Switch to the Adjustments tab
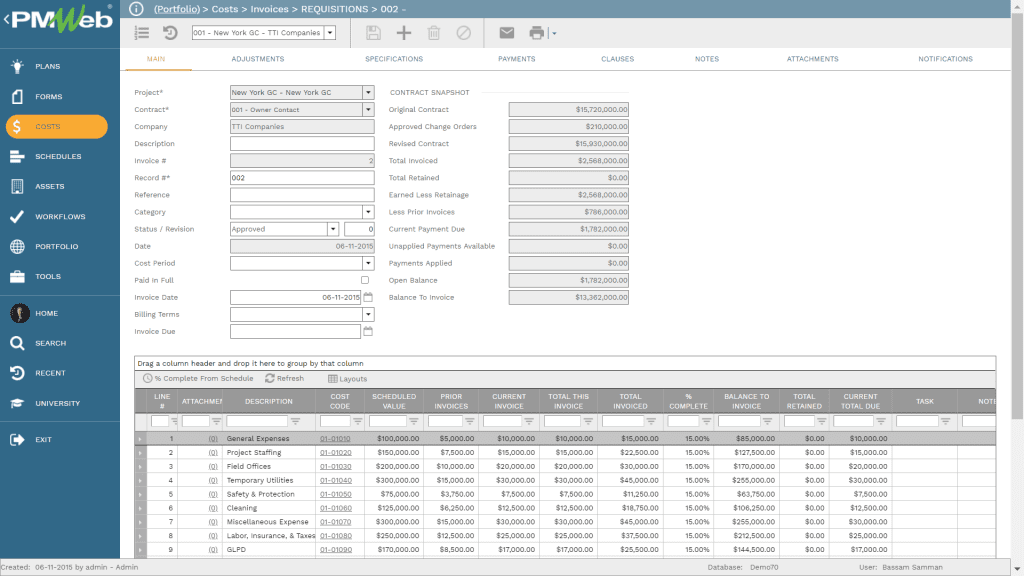The image size is (1024, 576). coord(257,59)
